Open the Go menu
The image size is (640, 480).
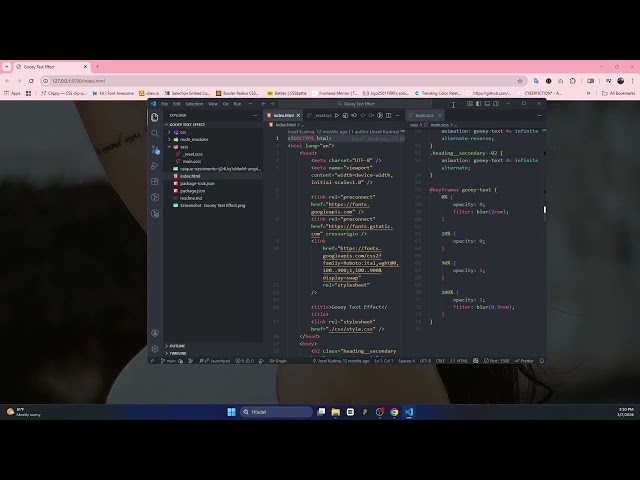pos(226,104)
